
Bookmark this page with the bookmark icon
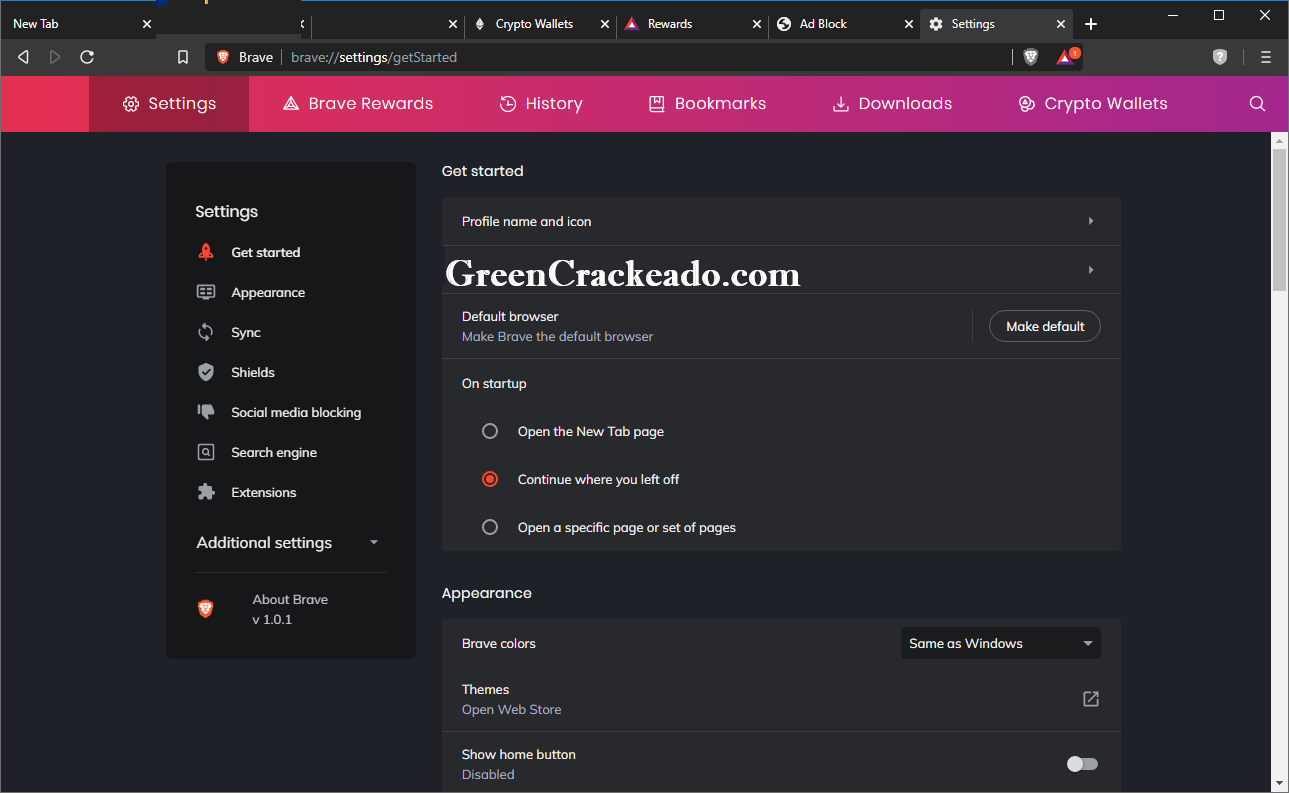coord(183,57)
